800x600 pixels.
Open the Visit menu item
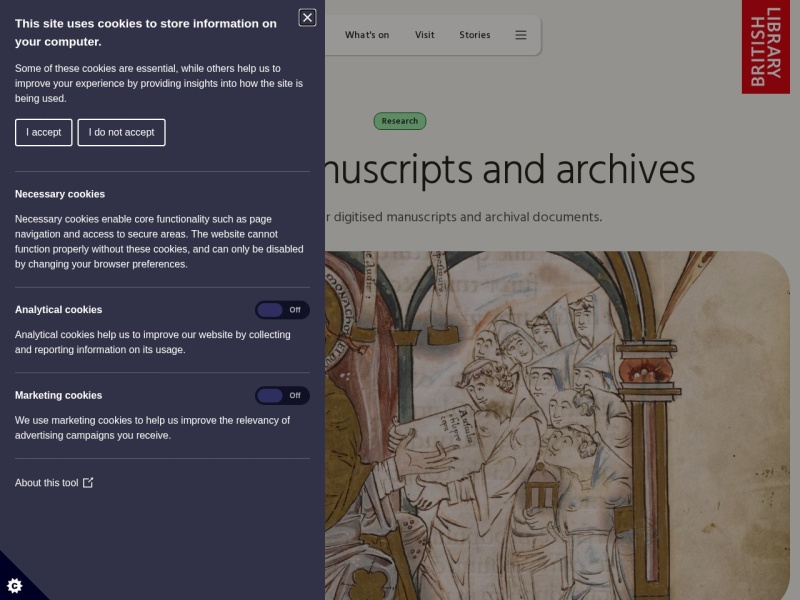[424, 35]
